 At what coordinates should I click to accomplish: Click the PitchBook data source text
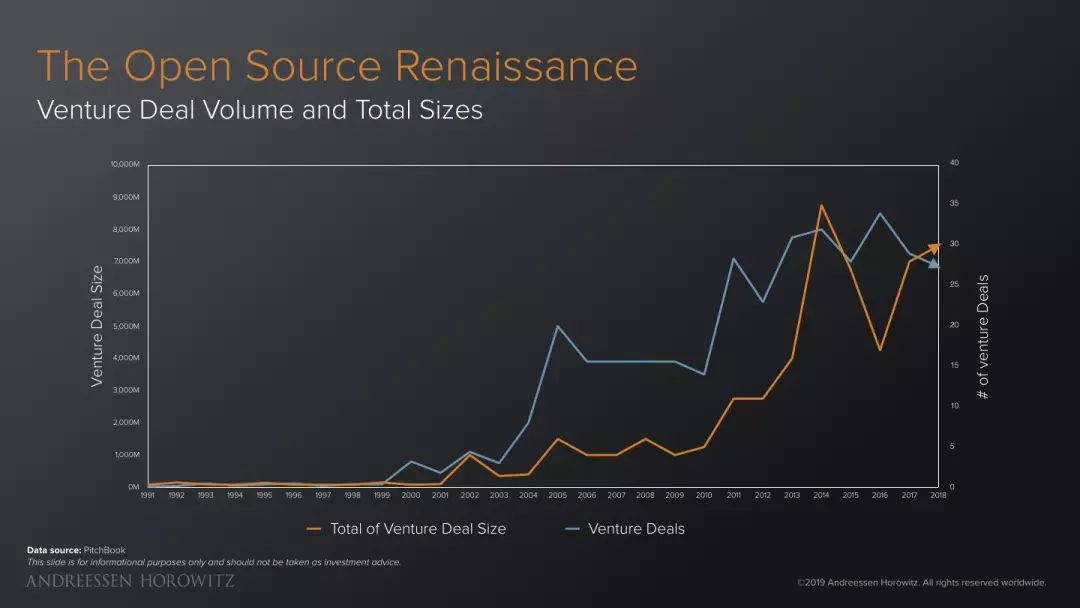pyautogui.click(x=105, y=550)
